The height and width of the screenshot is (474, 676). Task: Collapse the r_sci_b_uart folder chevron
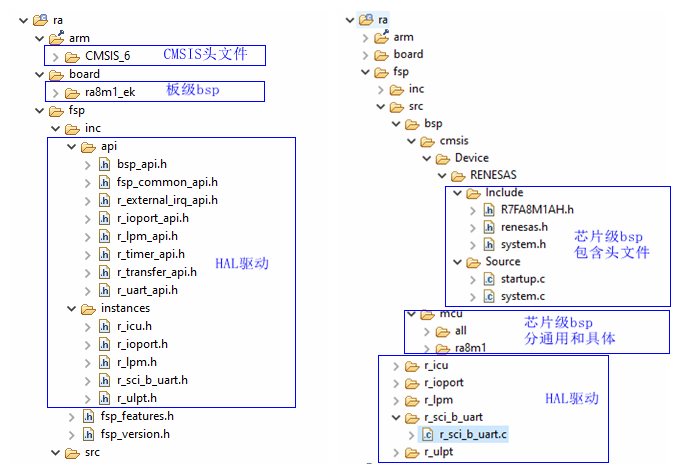[396, 417]
